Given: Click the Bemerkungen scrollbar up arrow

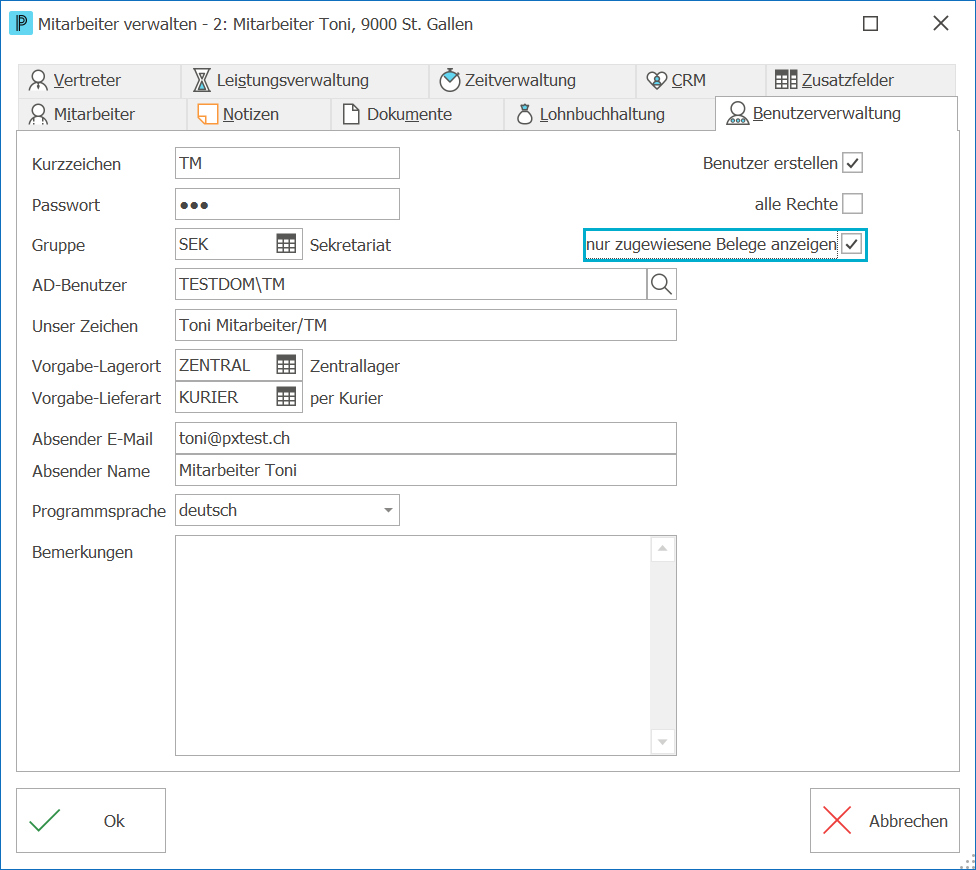Looking at the screenshot, I should coord(662,549).
